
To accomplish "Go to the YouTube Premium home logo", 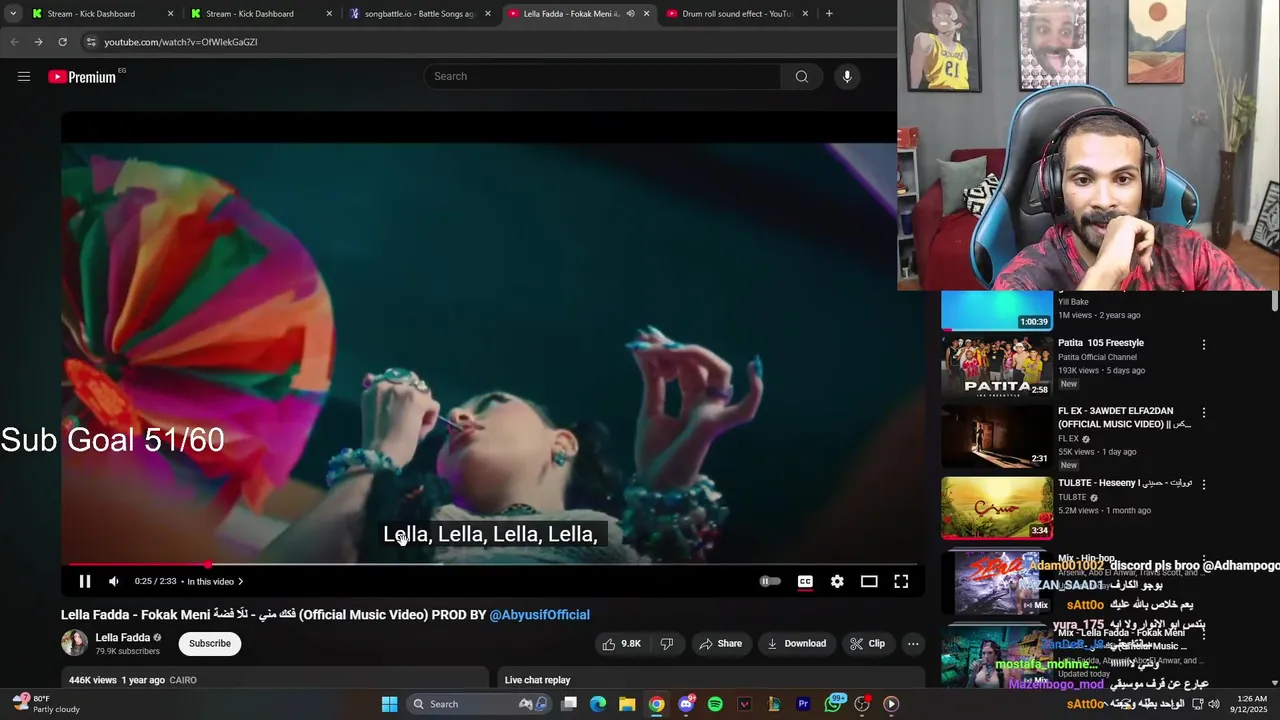I will [x=82, y=77].
